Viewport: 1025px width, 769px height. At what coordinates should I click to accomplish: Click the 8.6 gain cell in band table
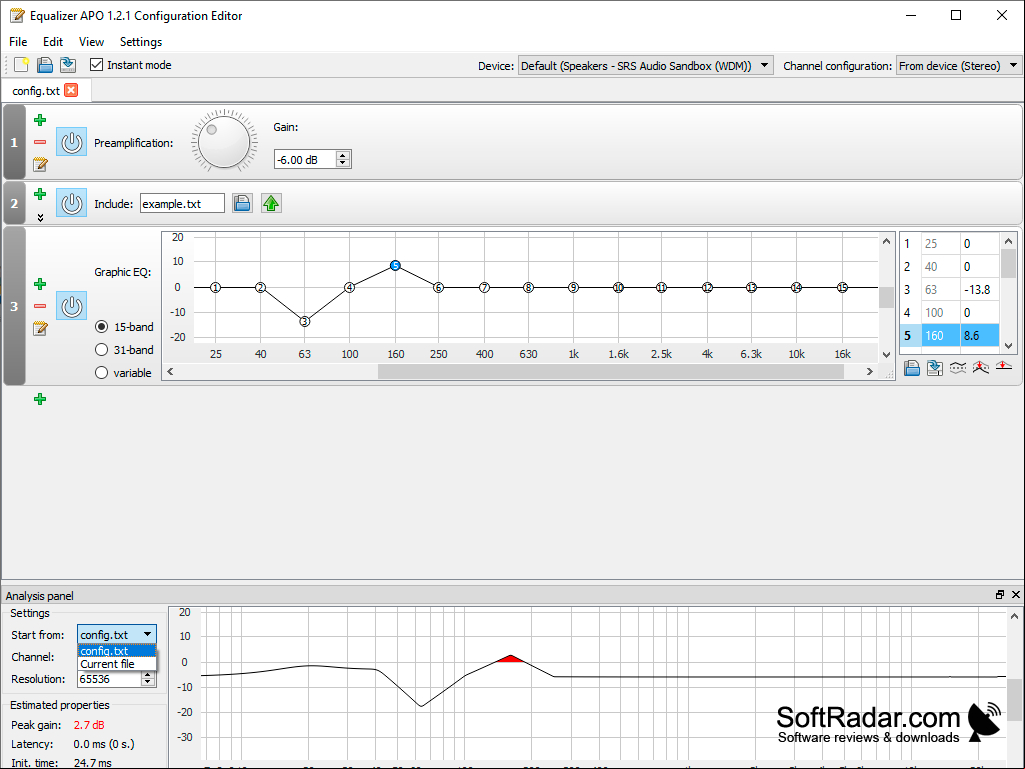(979, 335)
